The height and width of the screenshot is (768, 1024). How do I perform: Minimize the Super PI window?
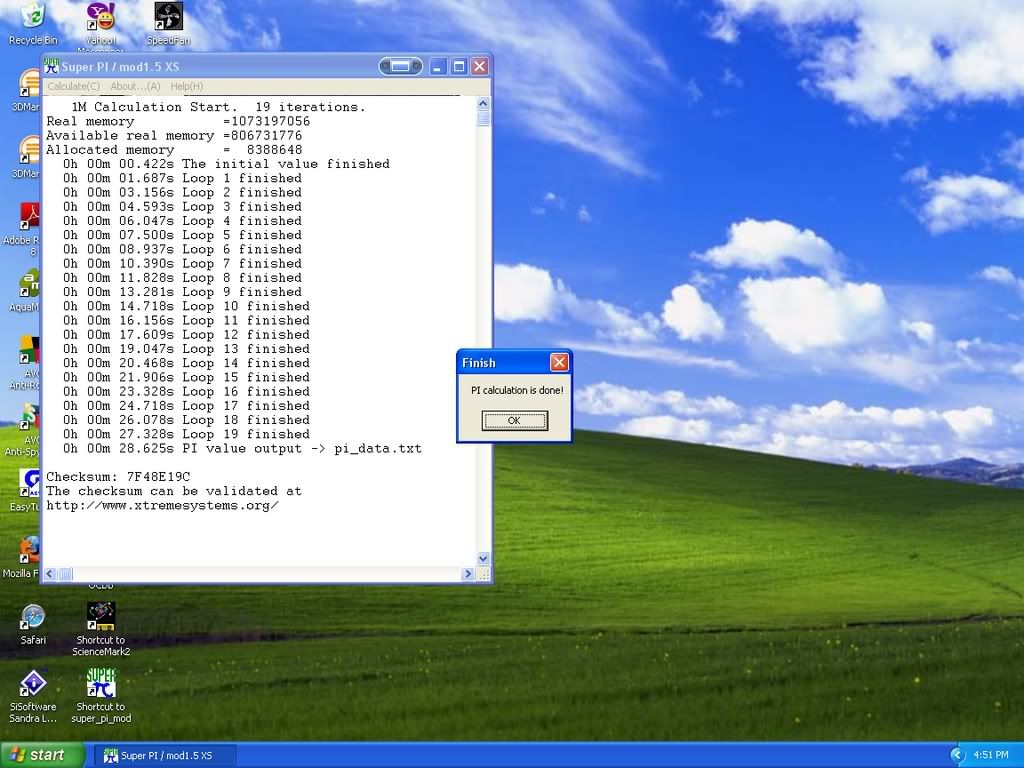click(438, 66)
